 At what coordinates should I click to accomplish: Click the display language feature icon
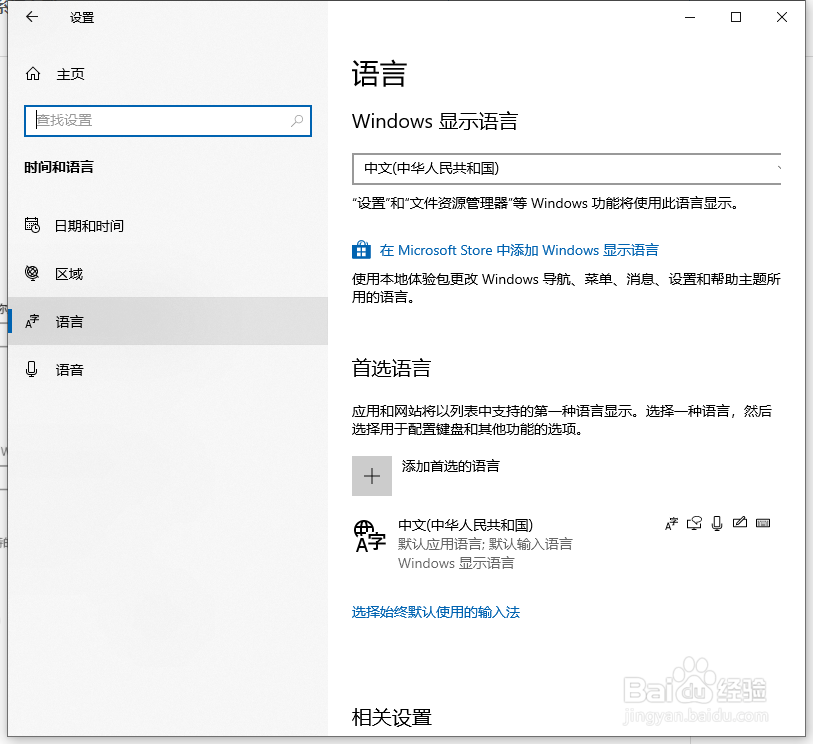[x=671, y=524]
